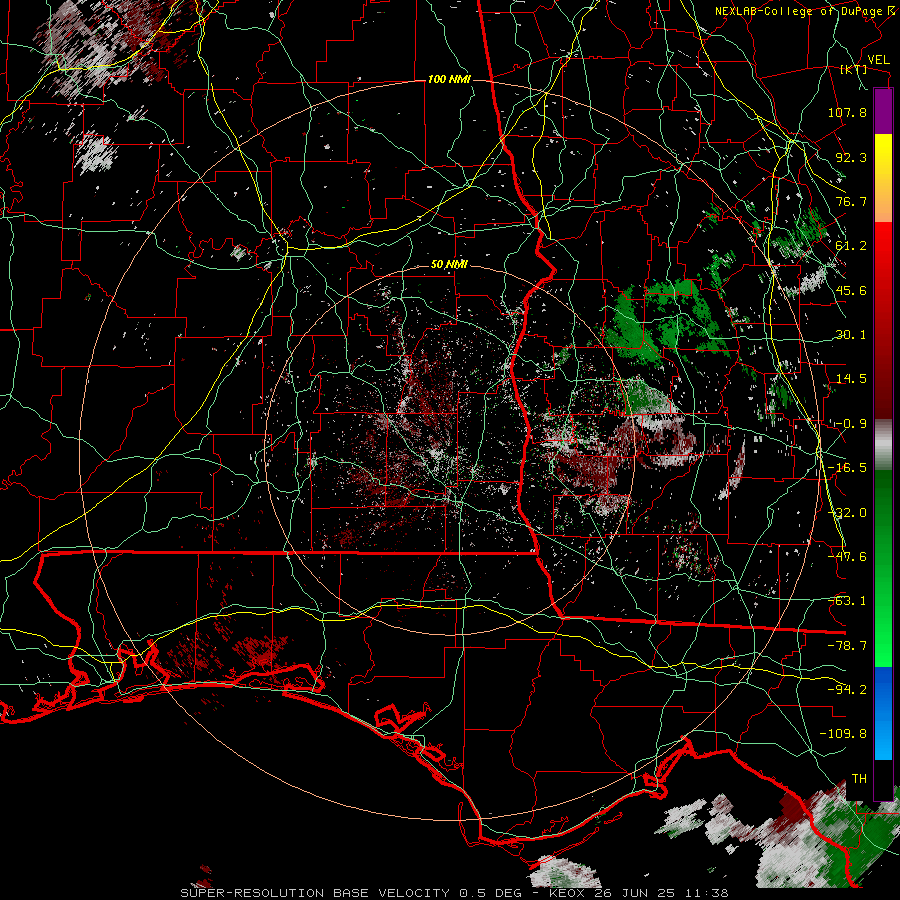Select the -0.9 velocity scale value
900x900 pixels.
coord(851,424)
